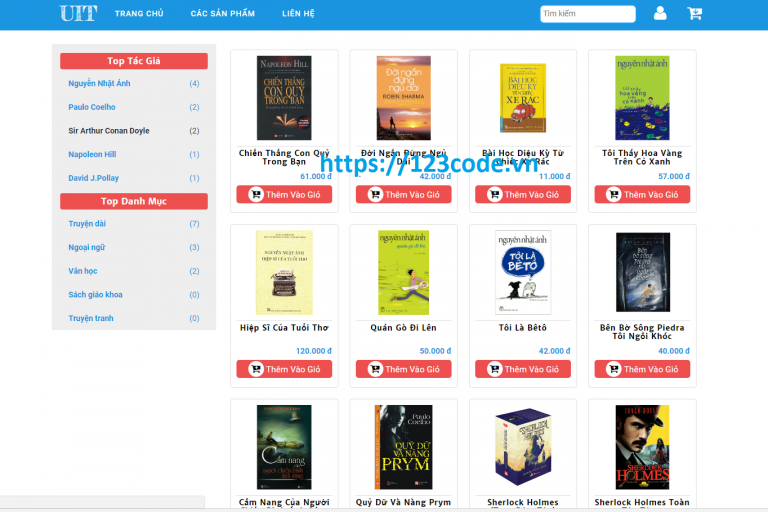Open Quán Gò Đi Lên book cover
The height and width of the screenshot is (512, 768).
[403, 272]
